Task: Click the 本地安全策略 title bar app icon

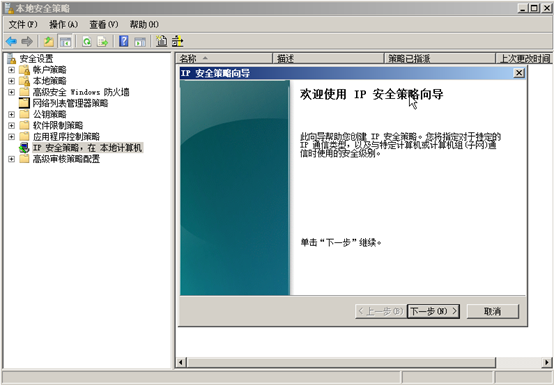Action: pyautogui.click(x=9, y=8)
